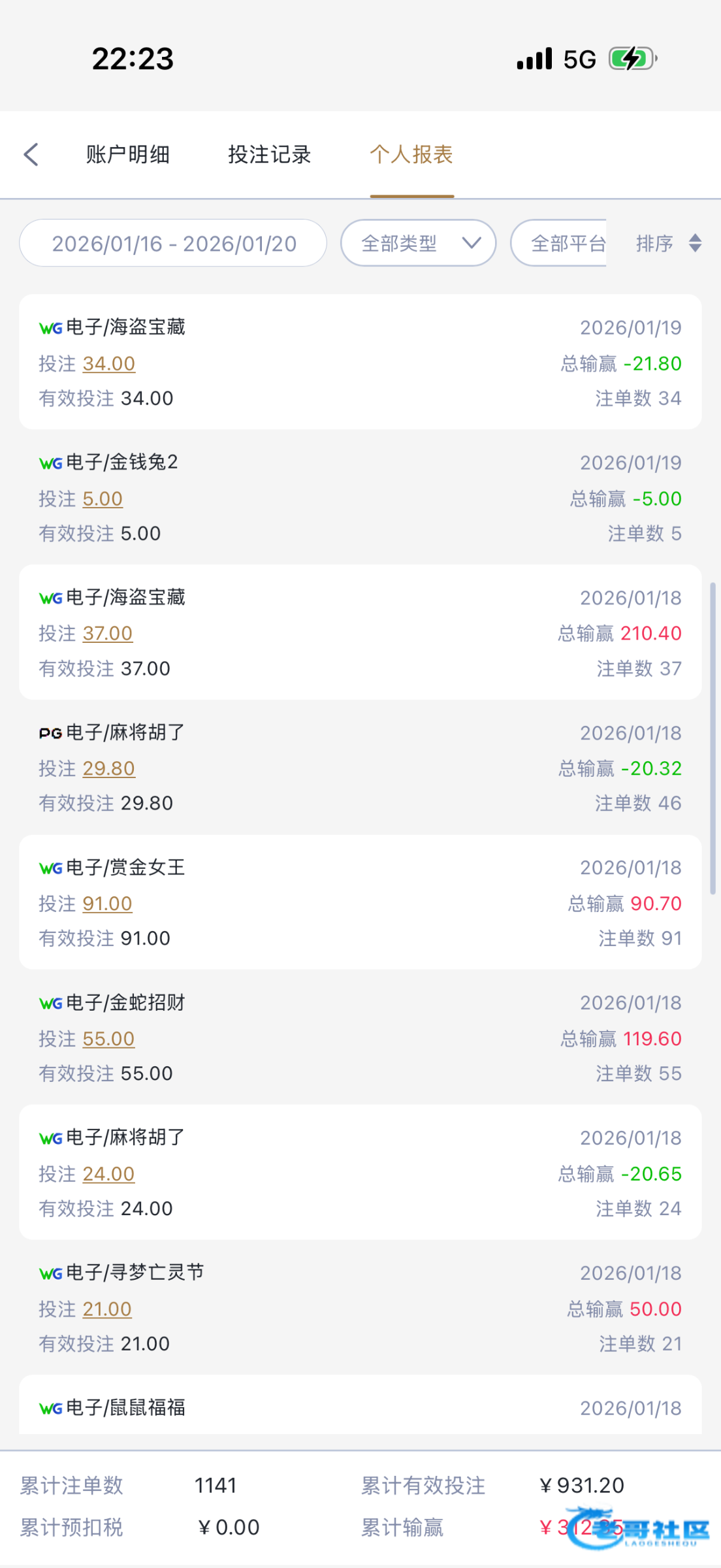
Task: Open the 91.00 bet amount link
Action: [x=108, y=904]
